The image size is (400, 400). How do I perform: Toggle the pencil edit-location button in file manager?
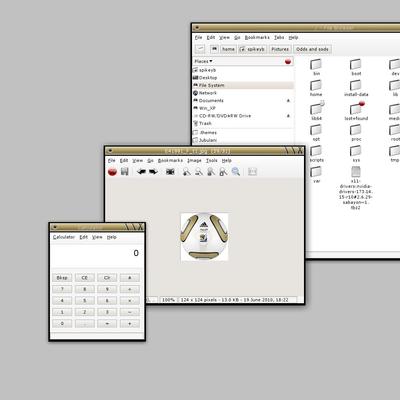(x=200, y=49)
